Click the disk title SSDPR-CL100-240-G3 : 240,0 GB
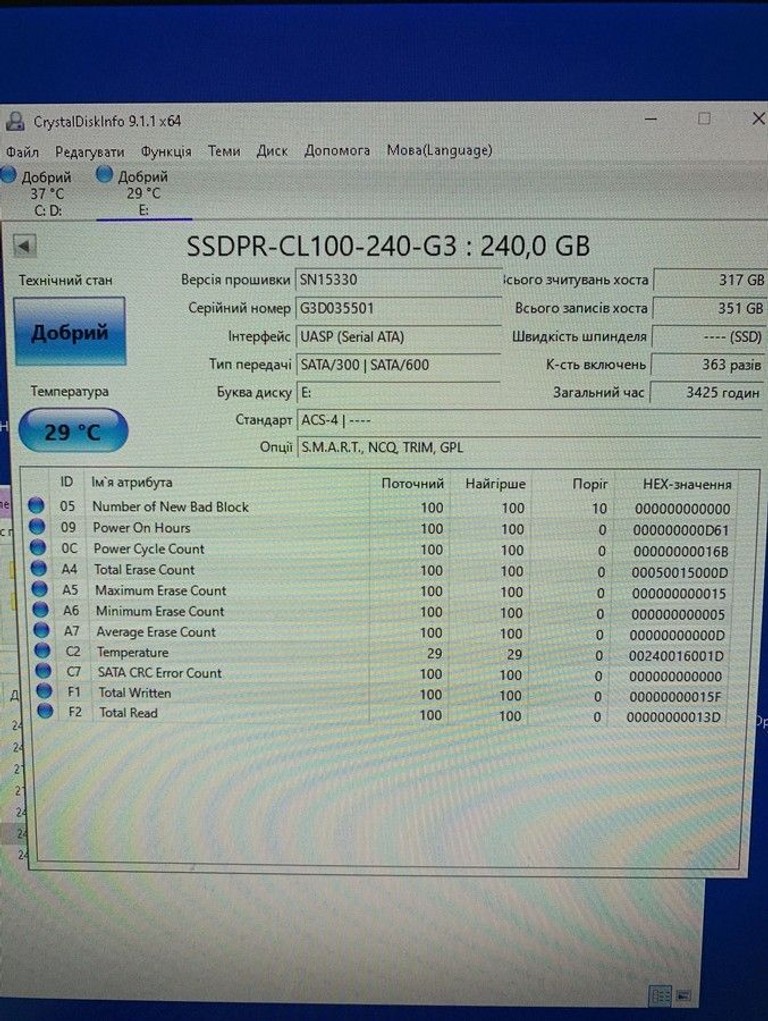The height and width of the screenshot is (1021, 768). coord(388,246)
